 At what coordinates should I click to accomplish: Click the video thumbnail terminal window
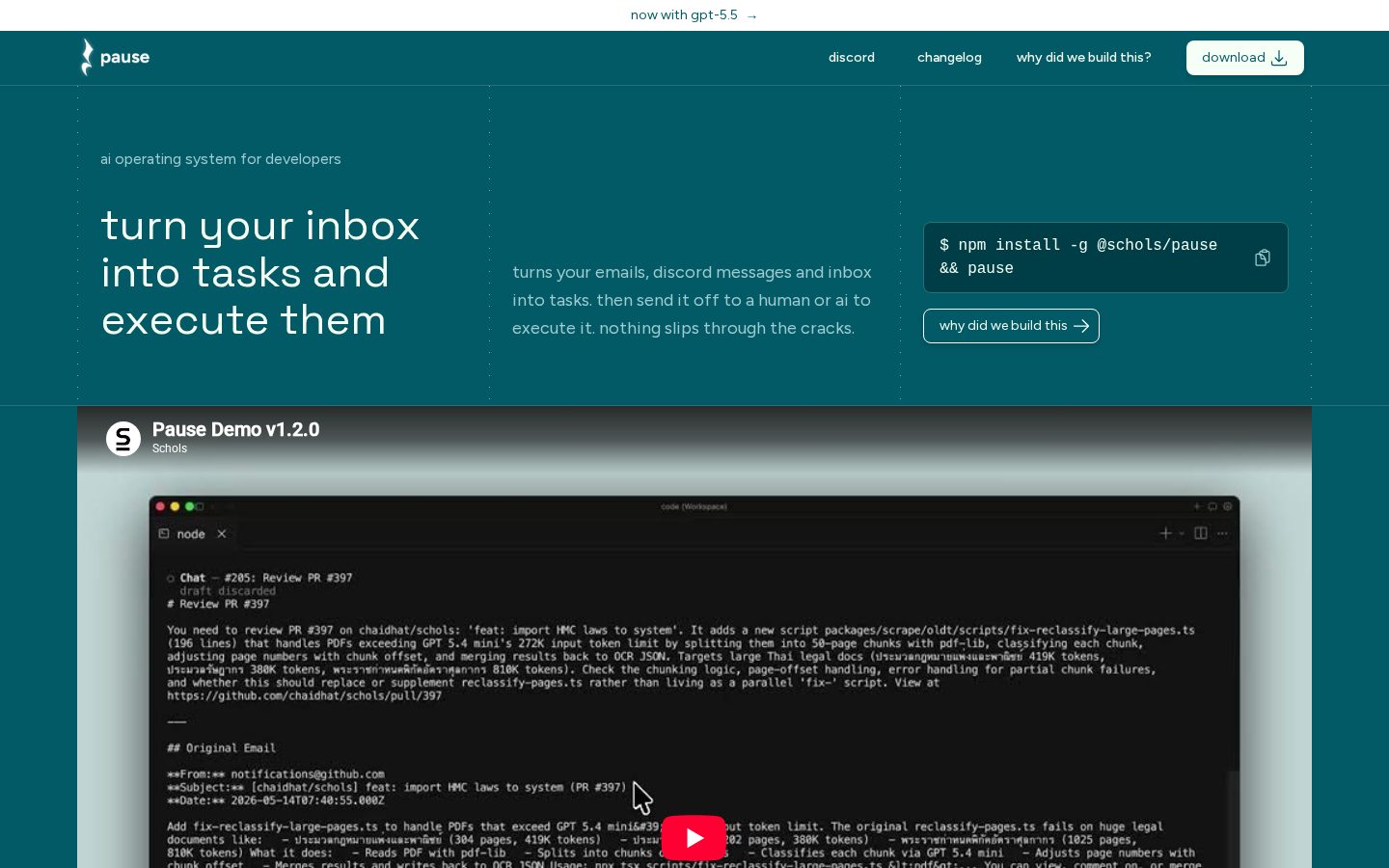(x=694, y=681)
